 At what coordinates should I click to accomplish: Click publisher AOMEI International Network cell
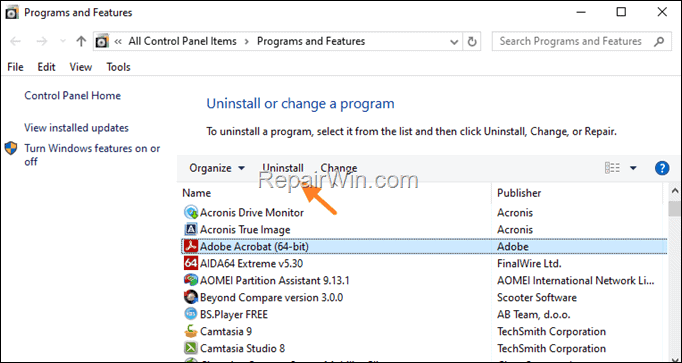(x=575, y=280)
